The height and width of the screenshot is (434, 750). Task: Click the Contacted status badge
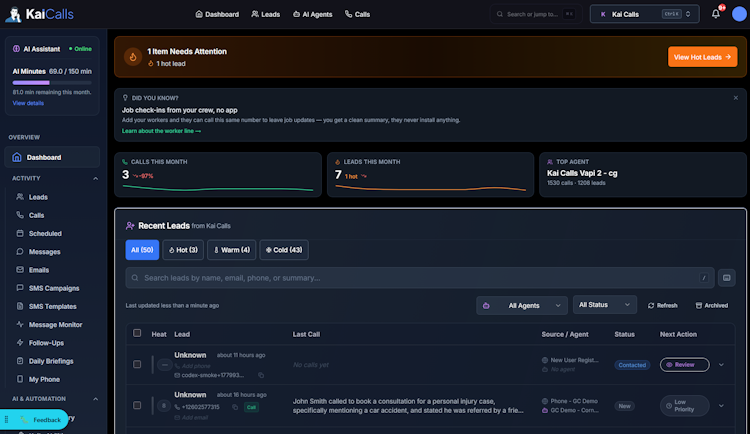(632, 365)
